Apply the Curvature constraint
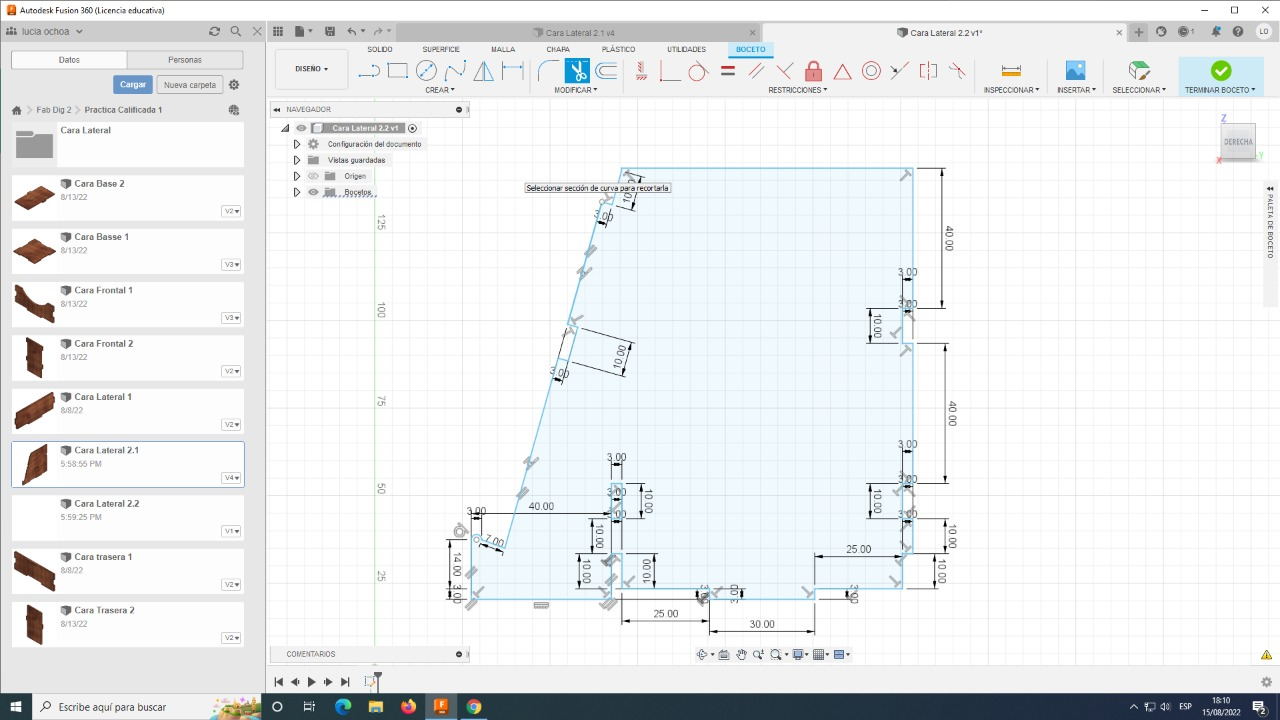The image size is (1280, 720). pyautogui.click(x=957, y=71)
